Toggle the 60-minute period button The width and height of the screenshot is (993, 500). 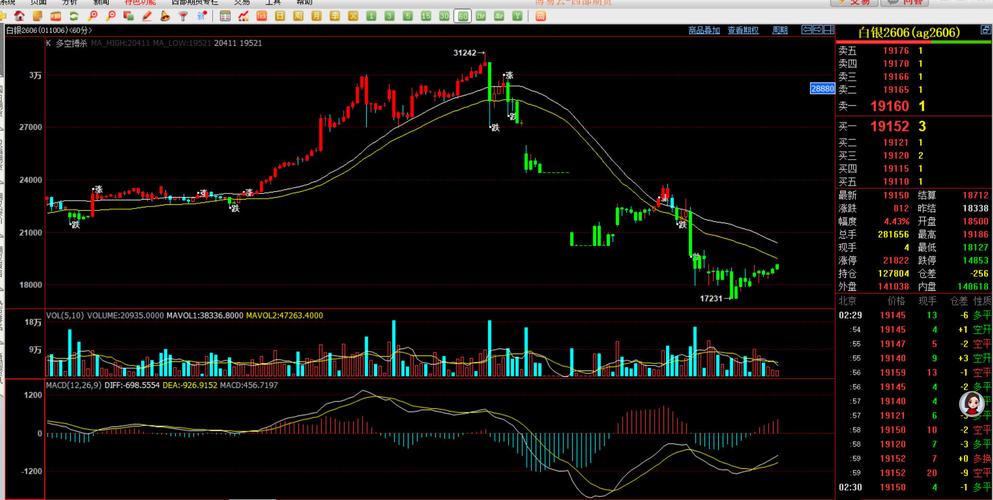coord(462,16)
